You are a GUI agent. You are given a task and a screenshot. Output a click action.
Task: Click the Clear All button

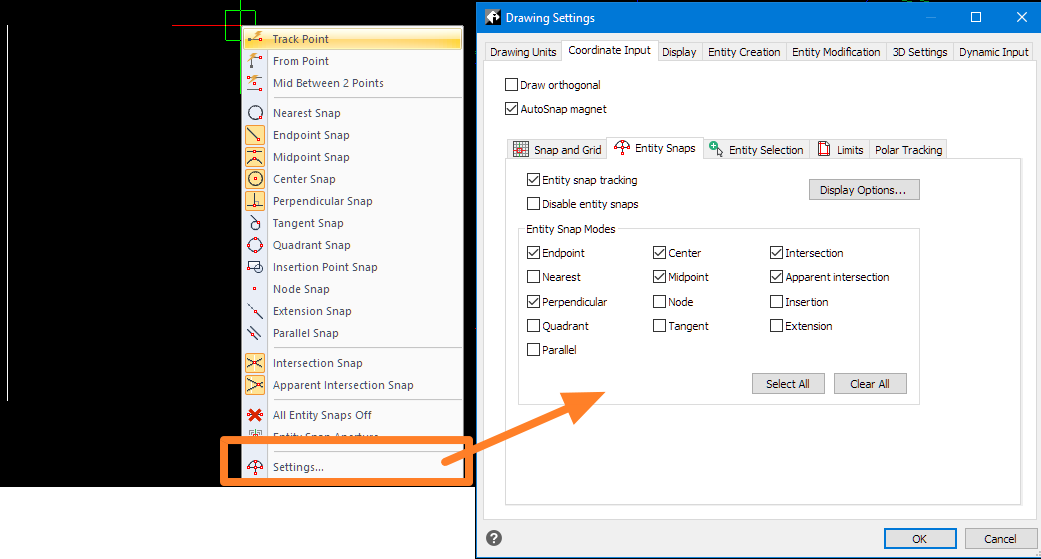[870, 384]
